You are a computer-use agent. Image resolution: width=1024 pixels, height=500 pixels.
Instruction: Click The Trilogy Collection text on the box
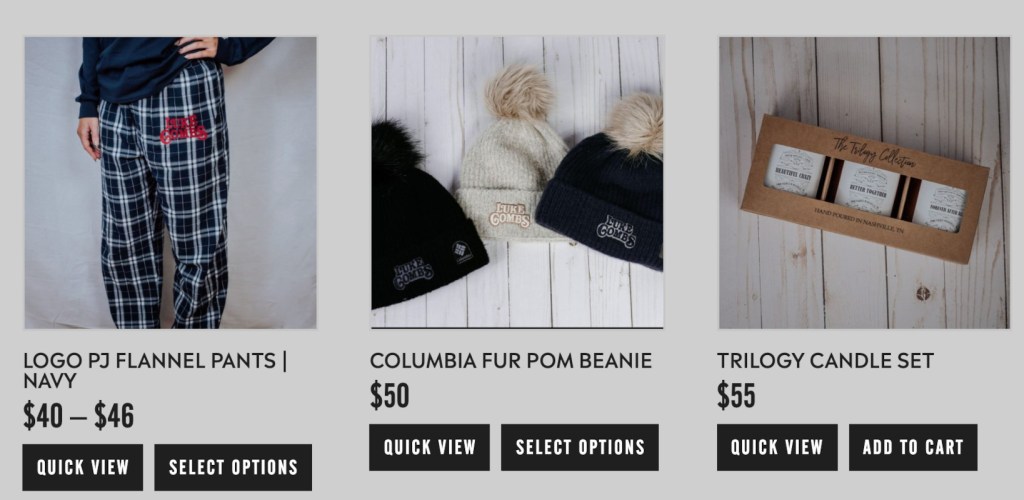[874, 152]
